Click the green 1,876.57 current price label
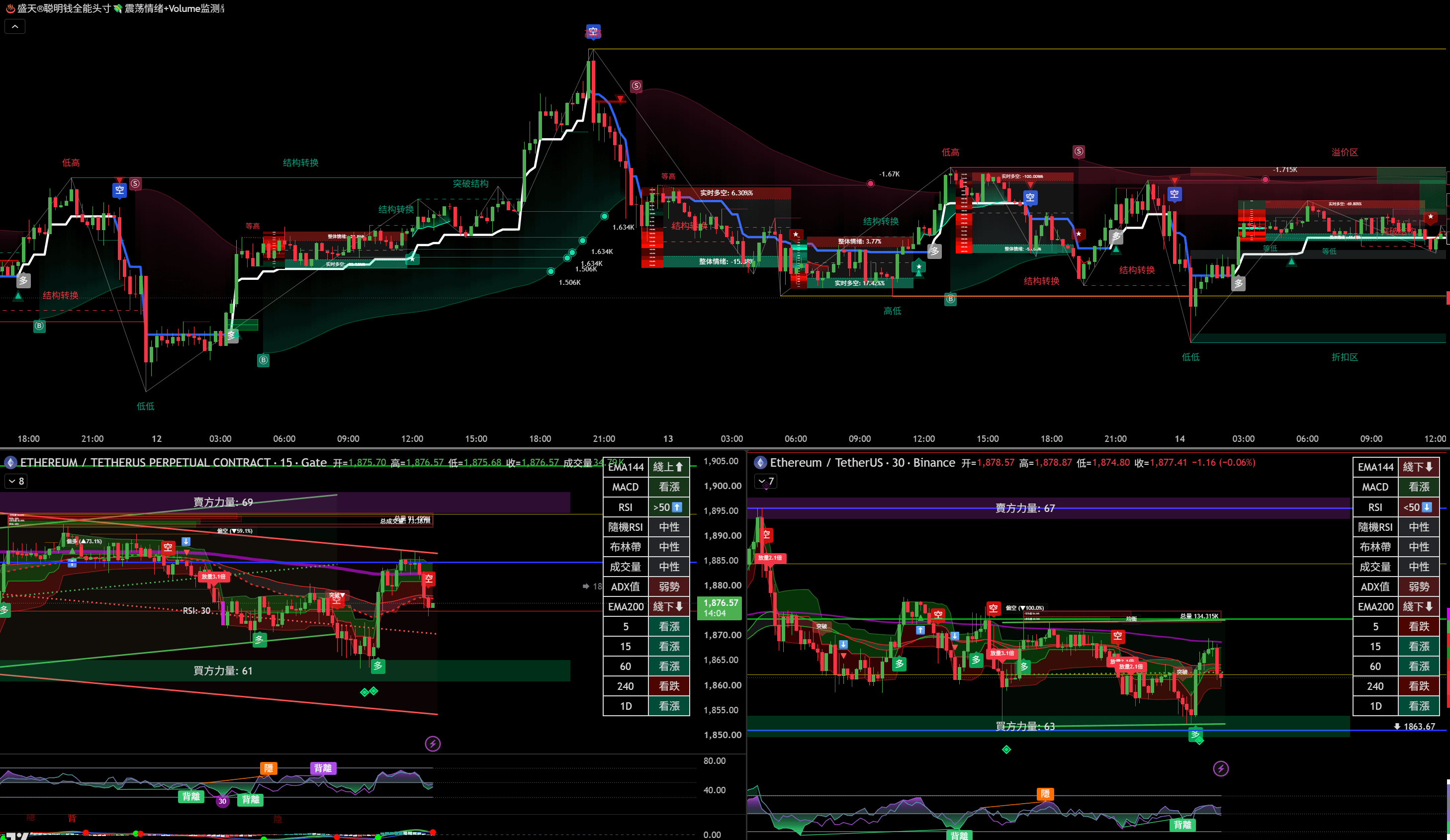The width and height of the screenshot is (1450, 840). (x=720, y=607)
